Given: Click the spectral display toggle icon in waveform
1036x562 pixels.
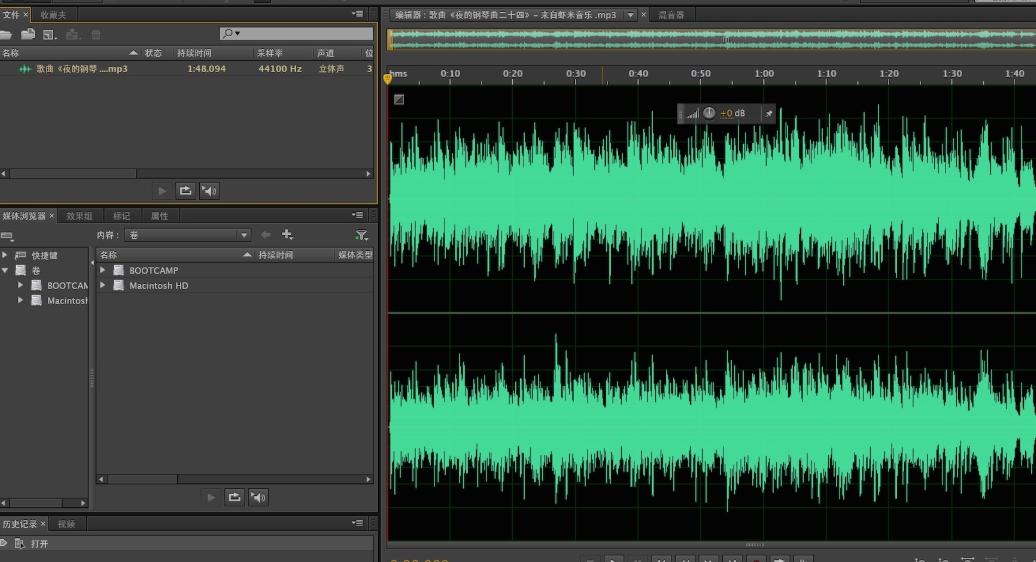Looking at the screenshot, I should 399,100.
